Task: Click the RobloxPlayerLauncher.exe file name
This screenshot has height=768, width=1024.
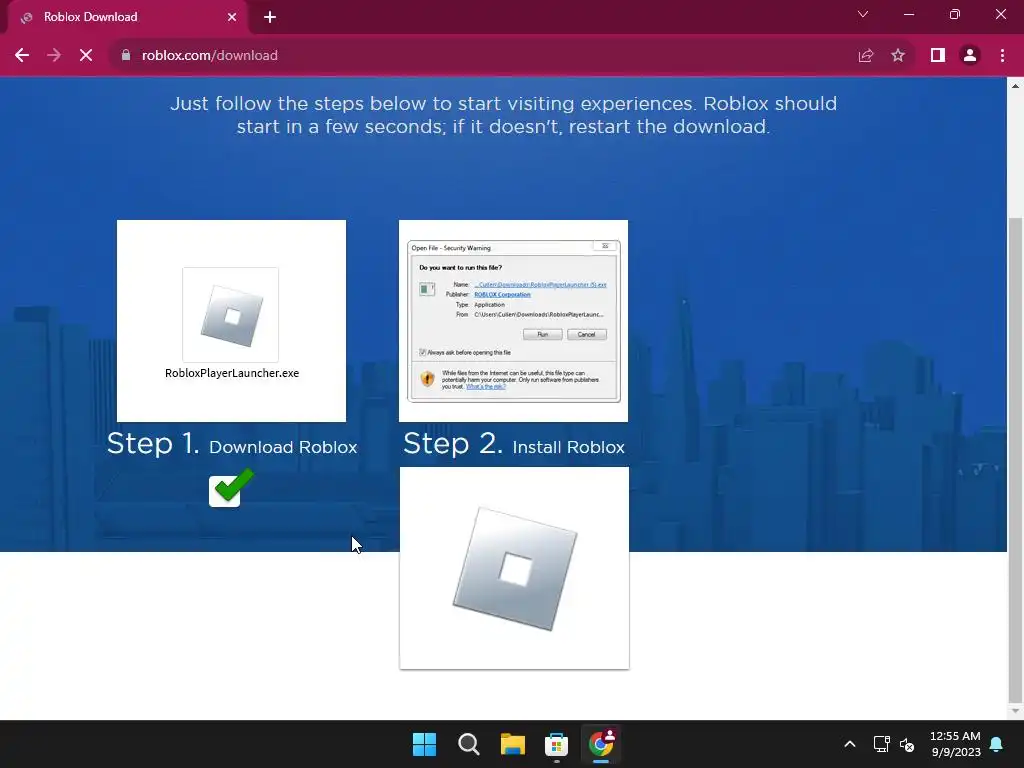Action: coord(232,373)
